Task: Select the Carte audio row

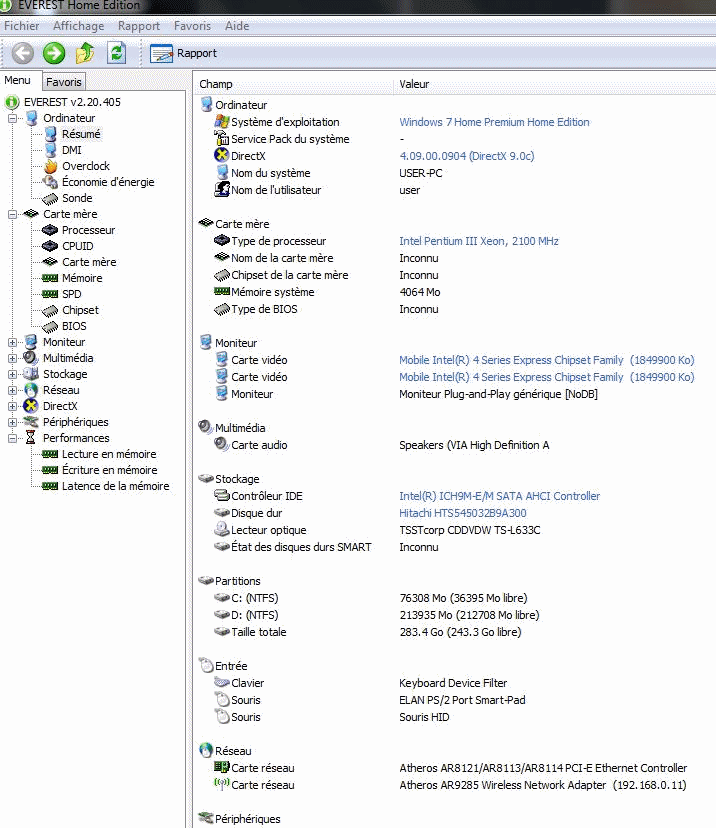Action: (454, 445)
